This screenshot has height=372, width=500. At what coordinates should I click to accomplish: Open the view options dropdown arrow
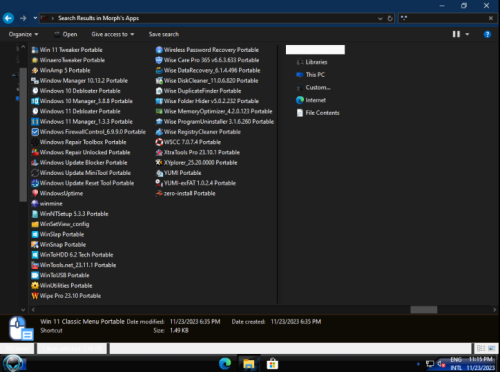pos(467,34)
